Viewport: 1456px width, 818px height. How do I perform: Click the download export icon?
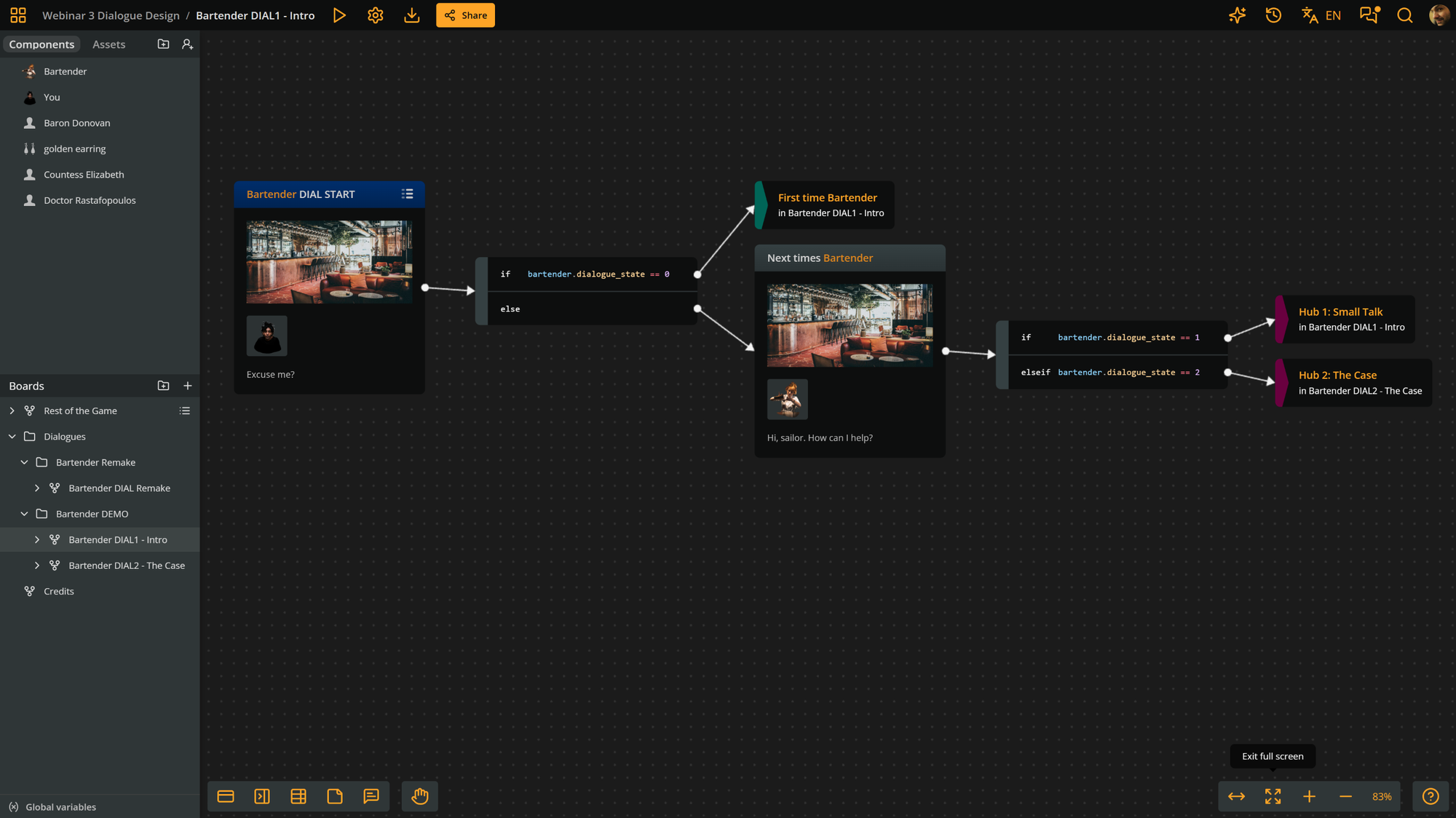(412, 15)
